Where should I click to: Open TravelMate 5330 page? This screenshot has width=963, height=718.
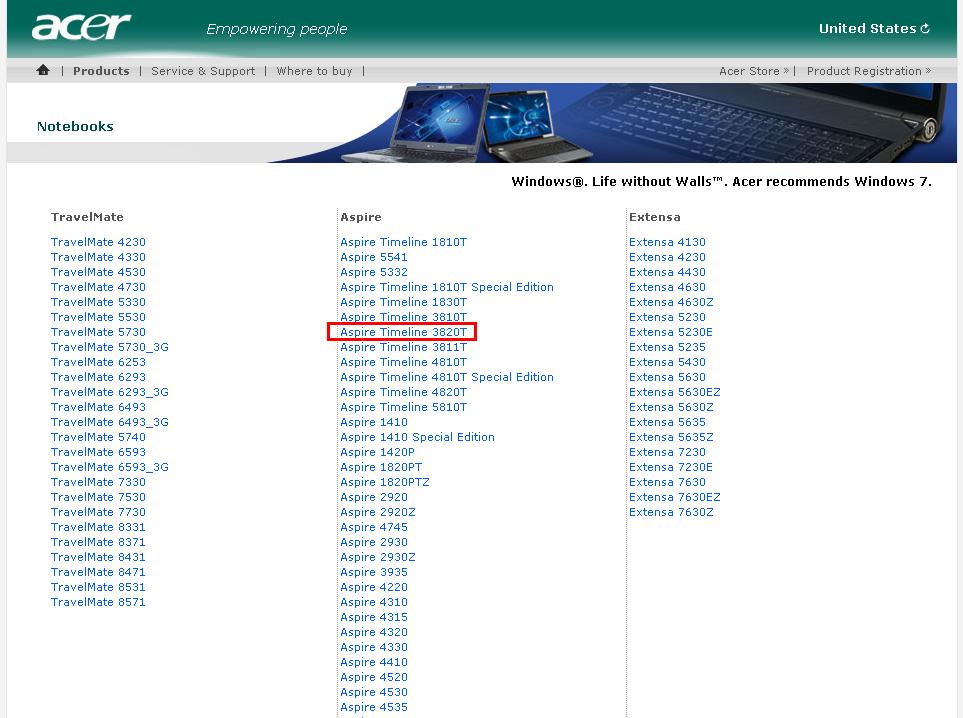pyautogui.click(x=98, y=302)
